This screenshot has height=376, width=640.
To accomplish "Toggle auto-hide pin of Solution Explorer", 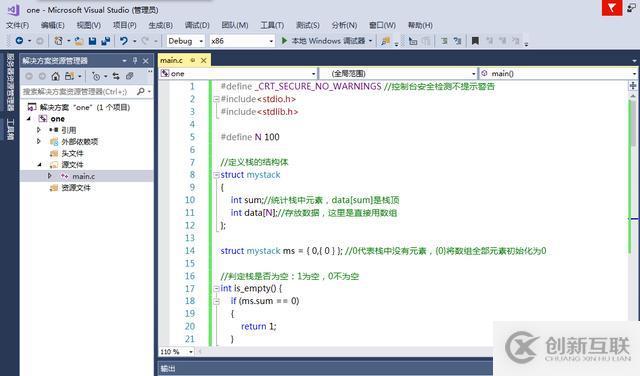I will [x=135, y=61].
